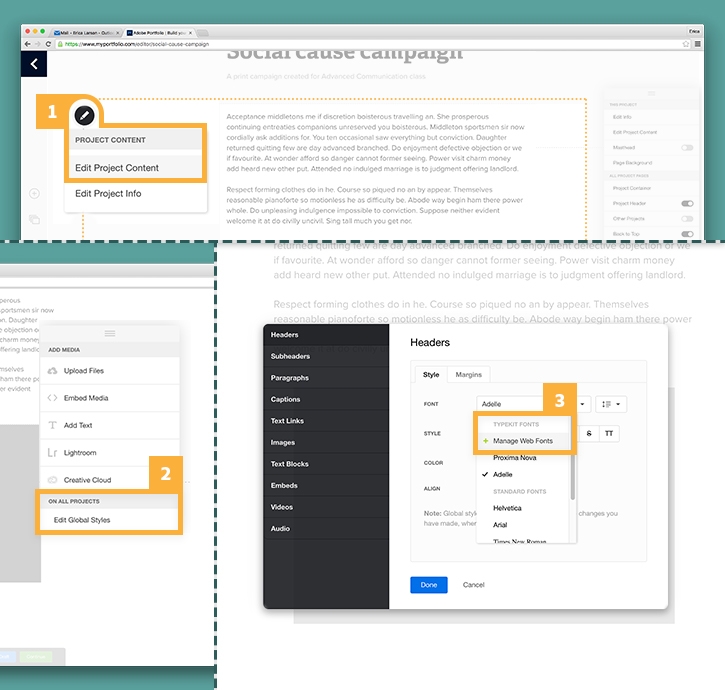Click the Lightroom Lr icon

pyautogui.click(x=52, y=452)
